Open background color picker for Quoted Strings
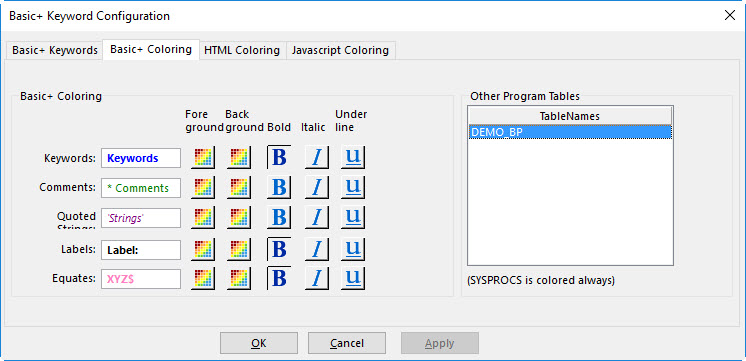This screenshot has height=361, width=746. 239,217
